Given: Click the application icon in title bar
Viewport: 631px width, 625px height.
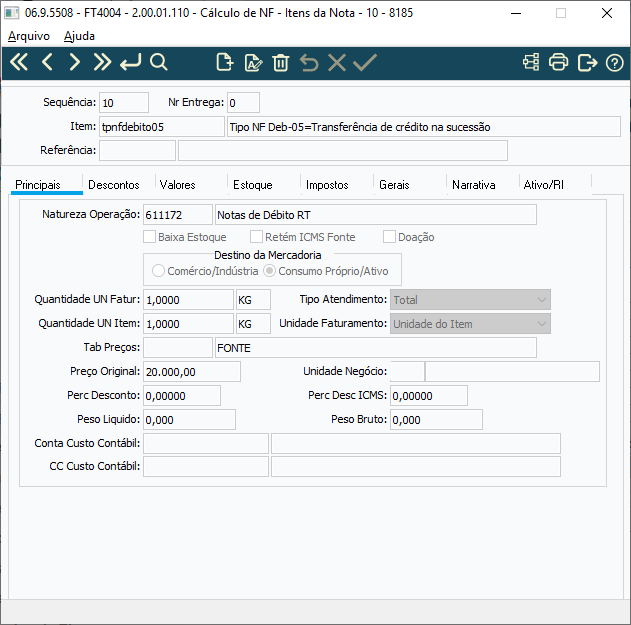Looking at the screenshot, I should (11, 13).
